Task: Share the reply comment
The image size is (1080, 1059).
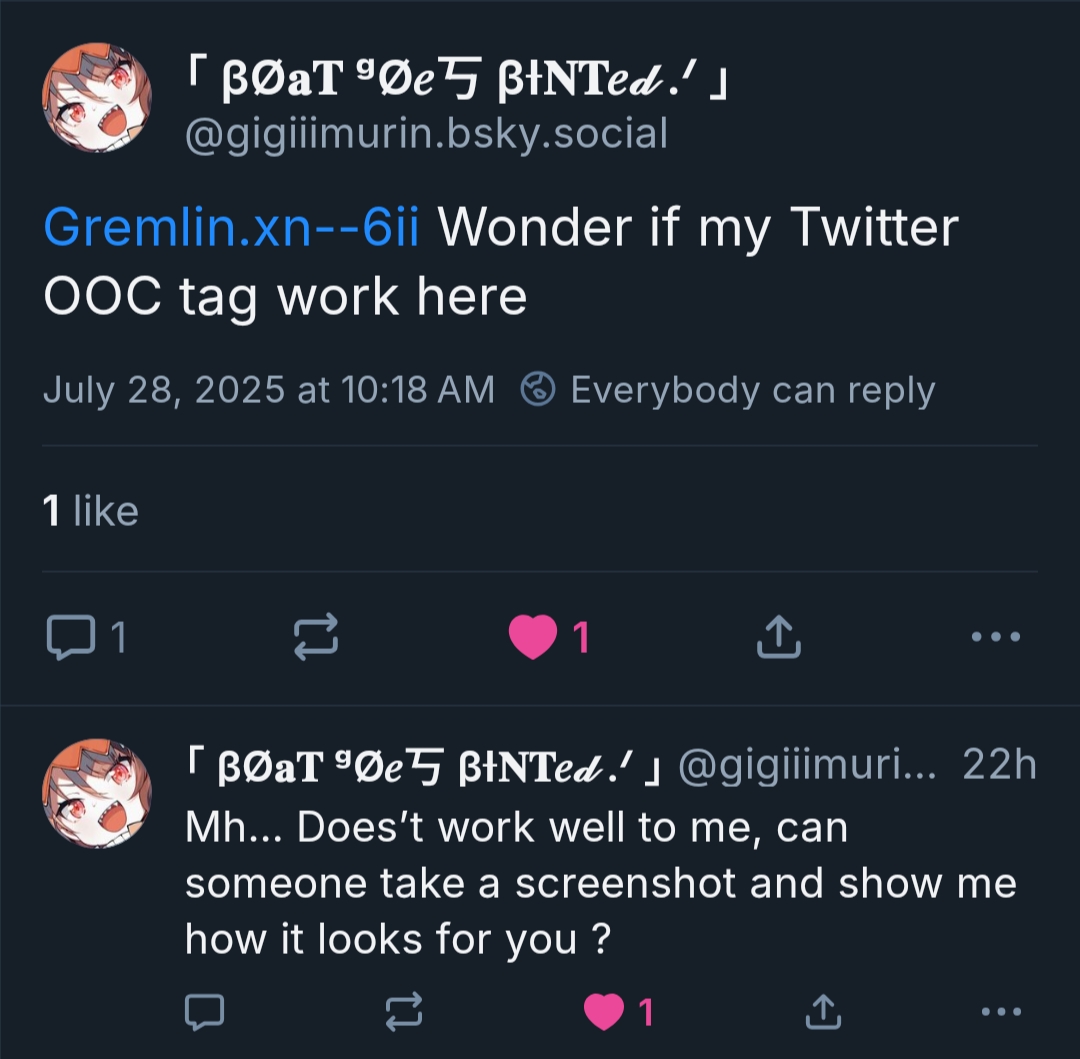Action: [x=822, y=1013]
